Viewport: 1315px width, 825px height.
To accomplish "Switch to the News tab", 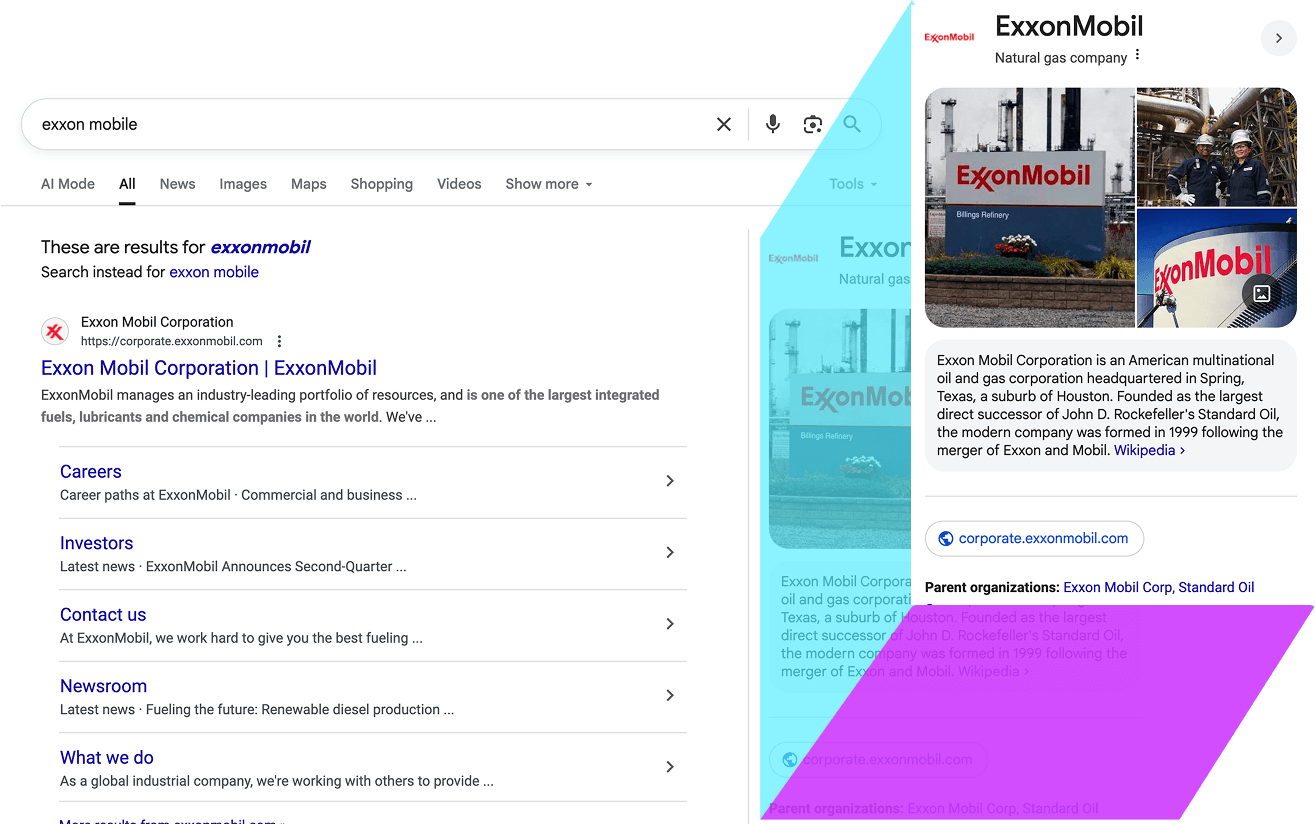I will tap(178, 184).
